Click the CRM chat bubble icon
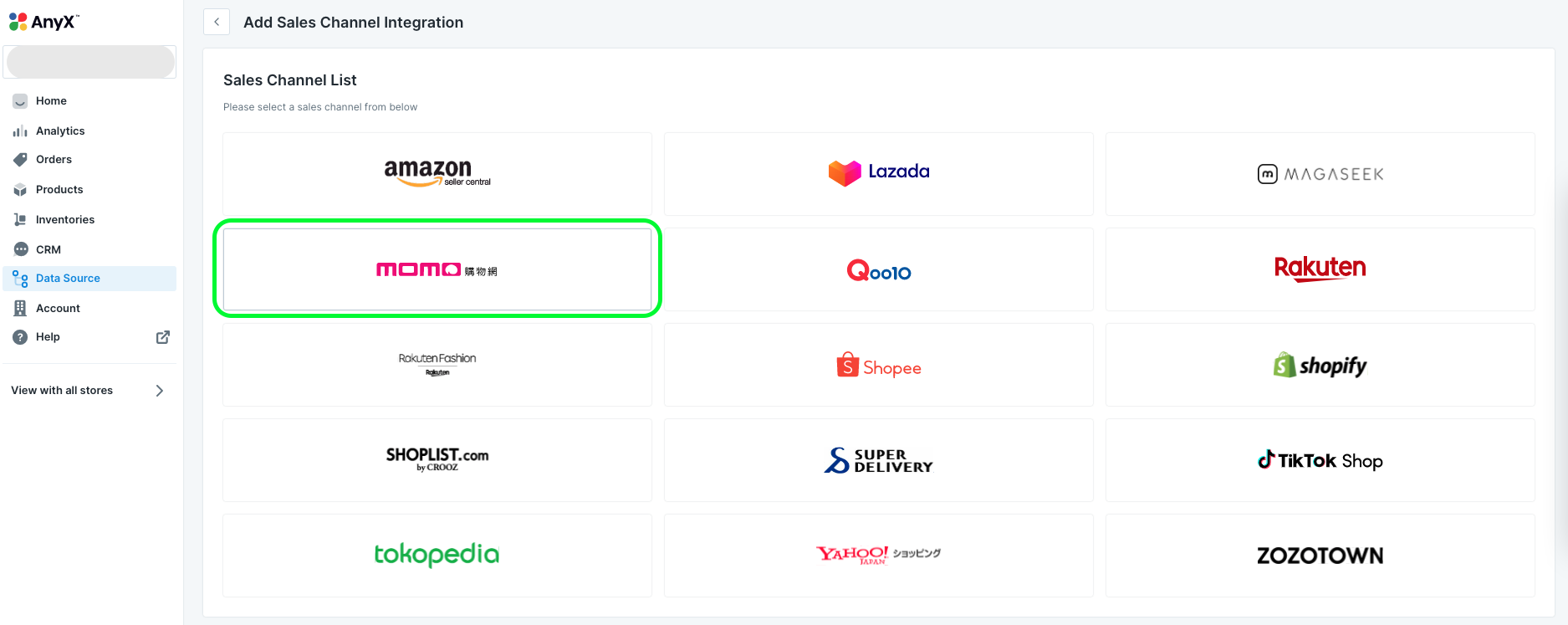This screenshot has width=1568, height=625. (20, 250)
